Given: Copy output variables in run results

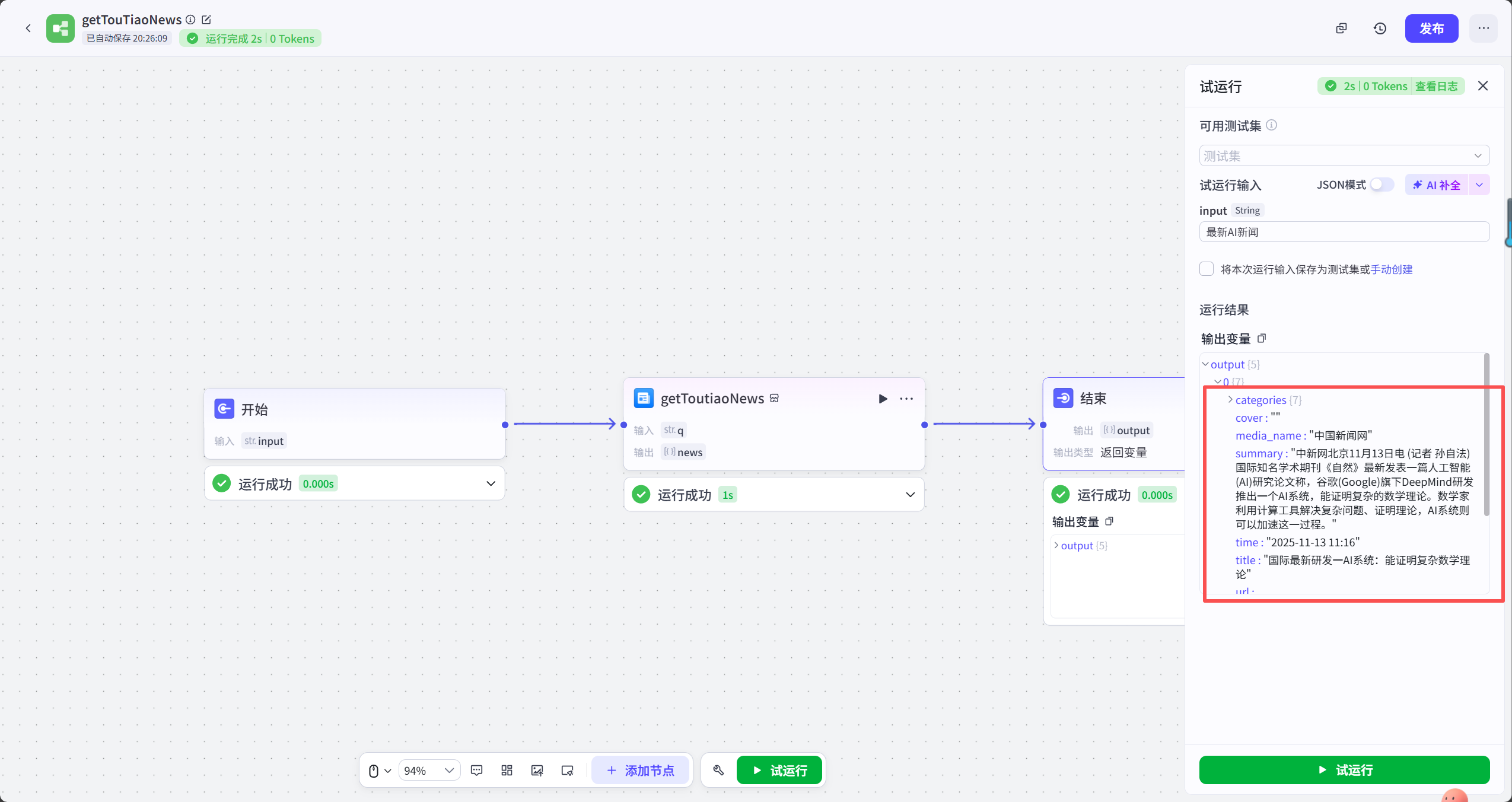Looking at the screenshot, I should [x=1262, y=338].
